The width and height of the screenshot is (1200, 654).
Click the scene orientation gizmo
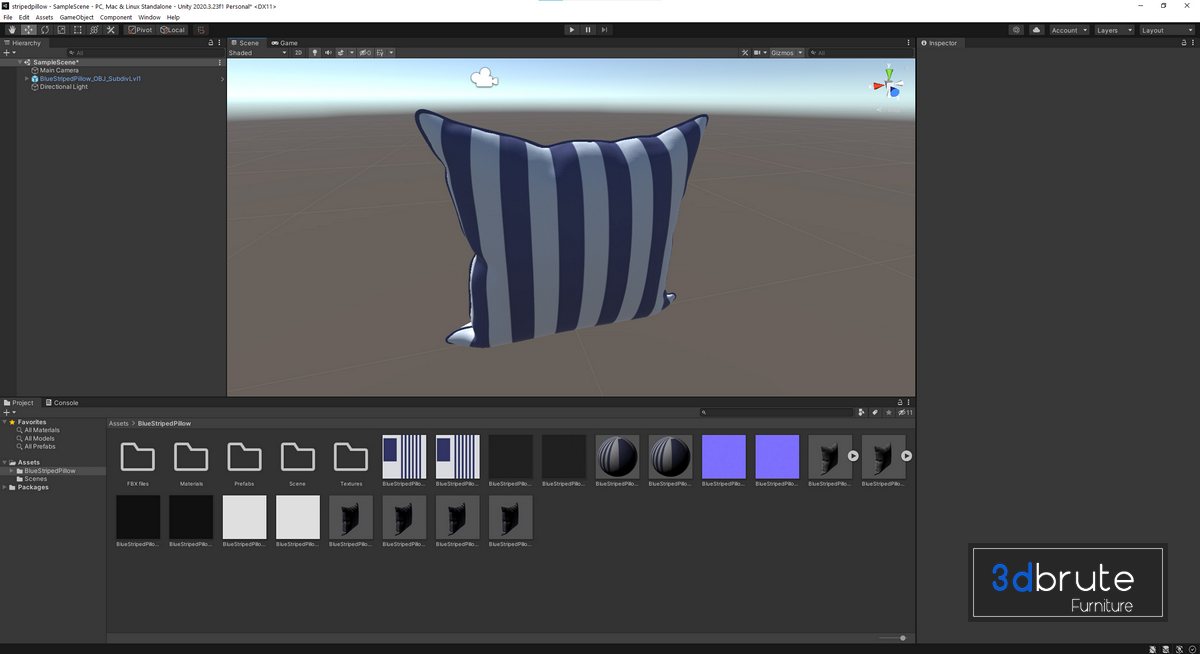click(x=887, y=84)
